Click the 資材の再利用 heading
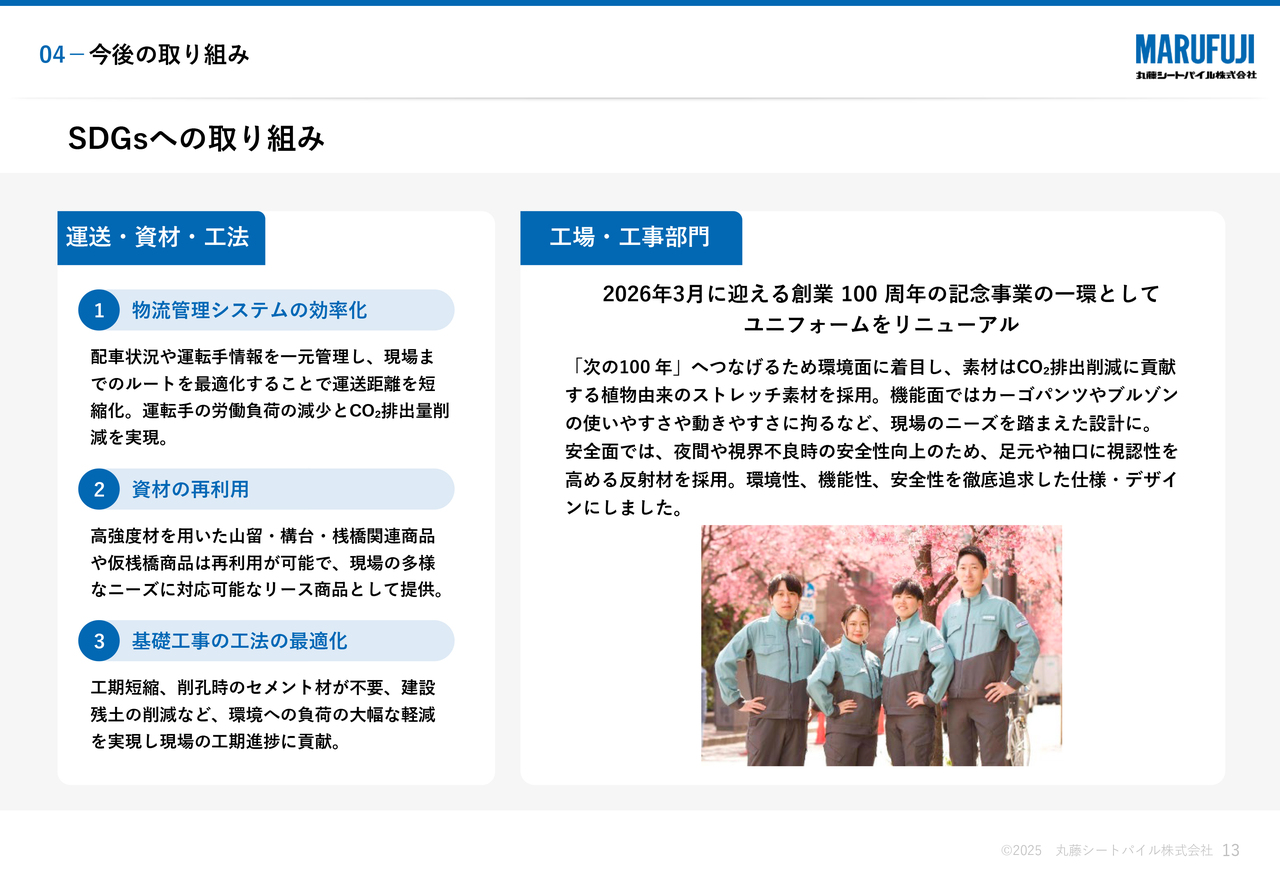The image size is (1280, 886). pyautogui.click(x=190, y=489)
